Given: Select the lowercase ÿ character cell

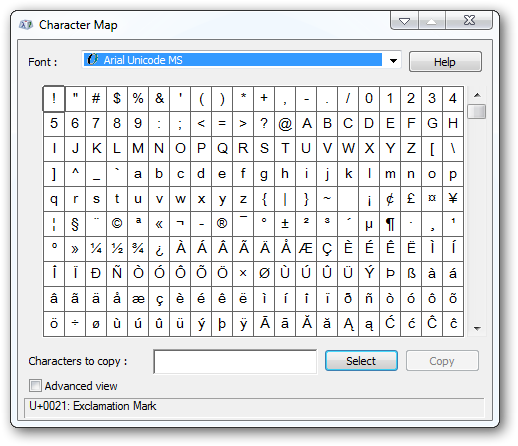Looking at the screenshot, I should pos(243,324).
